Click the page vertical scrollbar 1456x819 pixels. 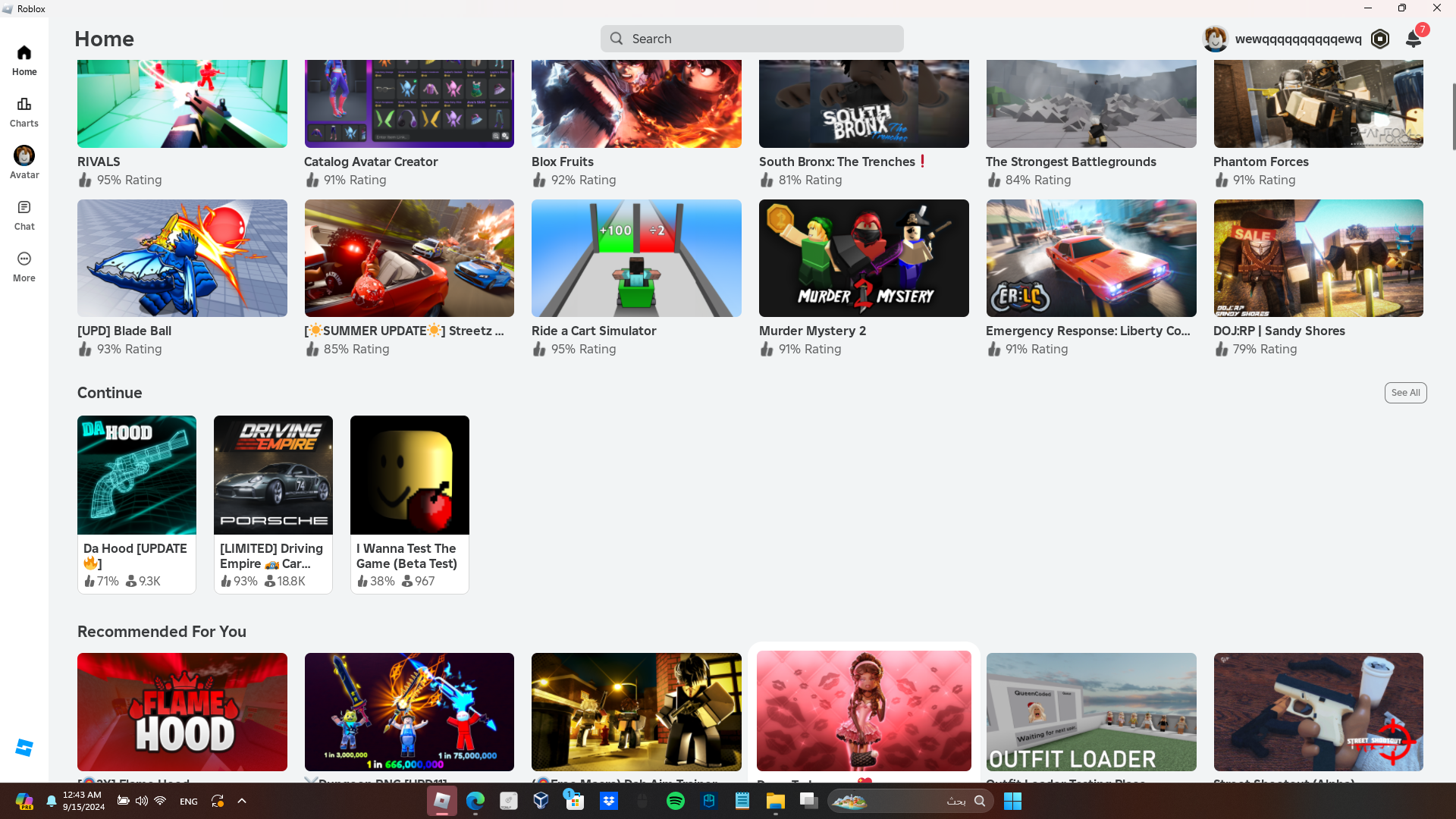[x=1453, y=118]
